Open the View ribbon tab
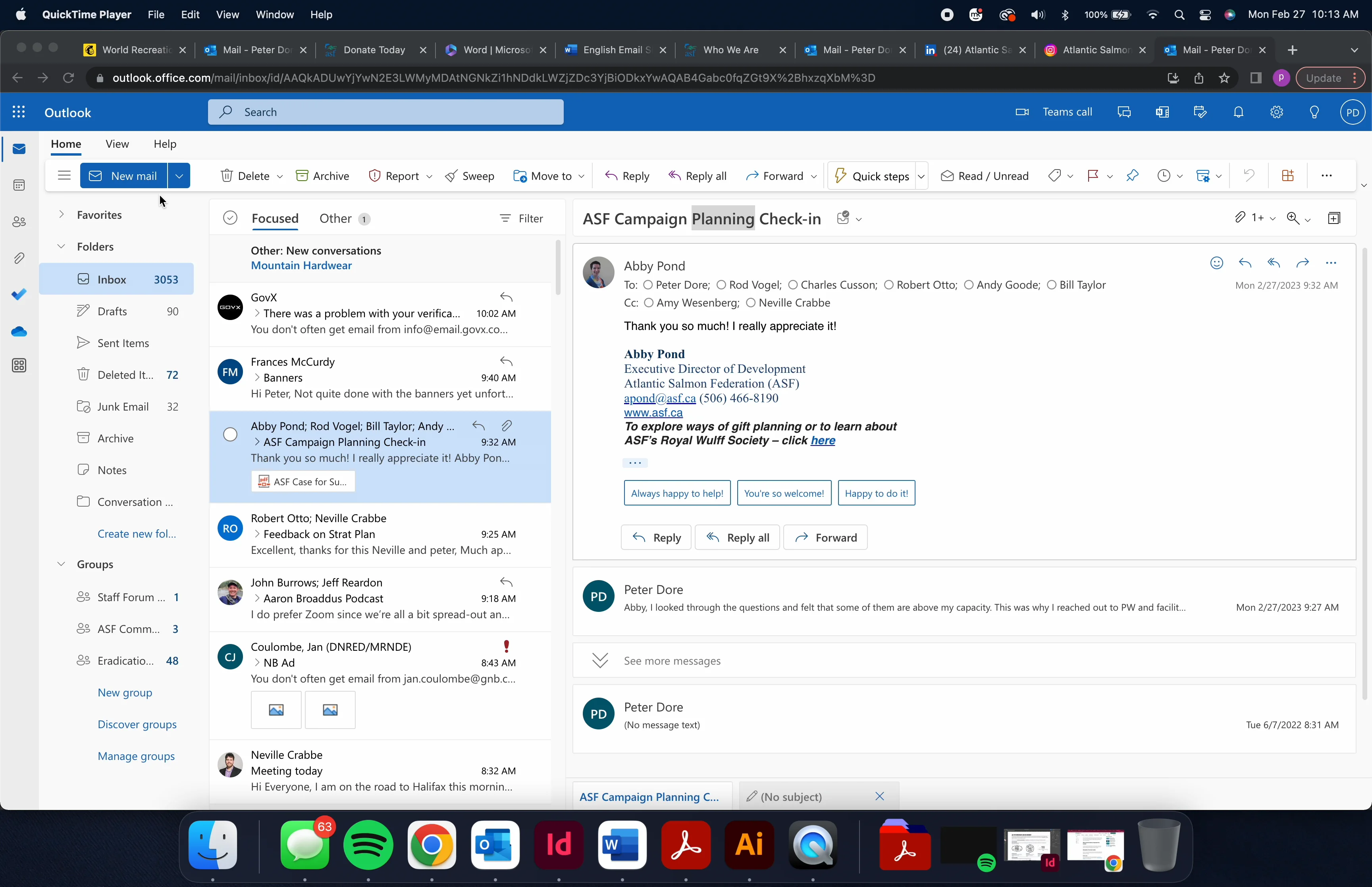The height and width of the screenshot is (887, 1372). point(117,144)
